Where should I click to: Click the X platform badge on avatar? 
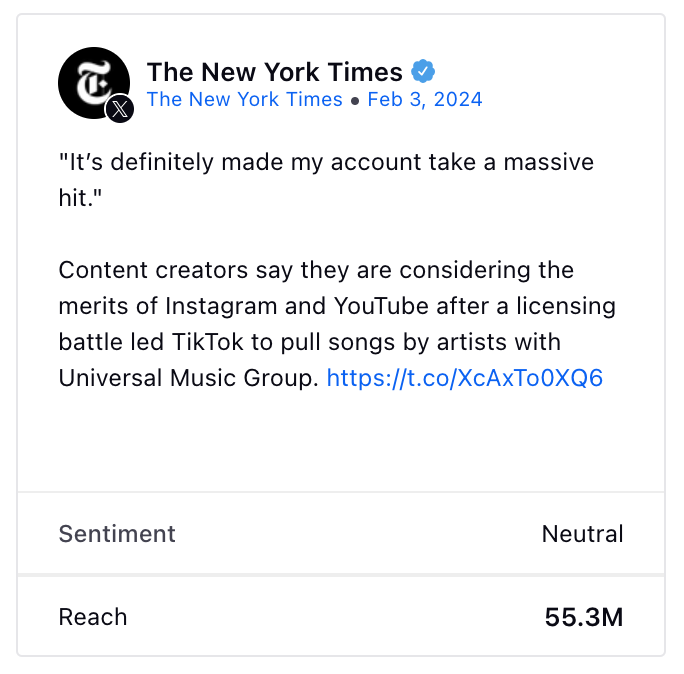[x=120, y=109]
